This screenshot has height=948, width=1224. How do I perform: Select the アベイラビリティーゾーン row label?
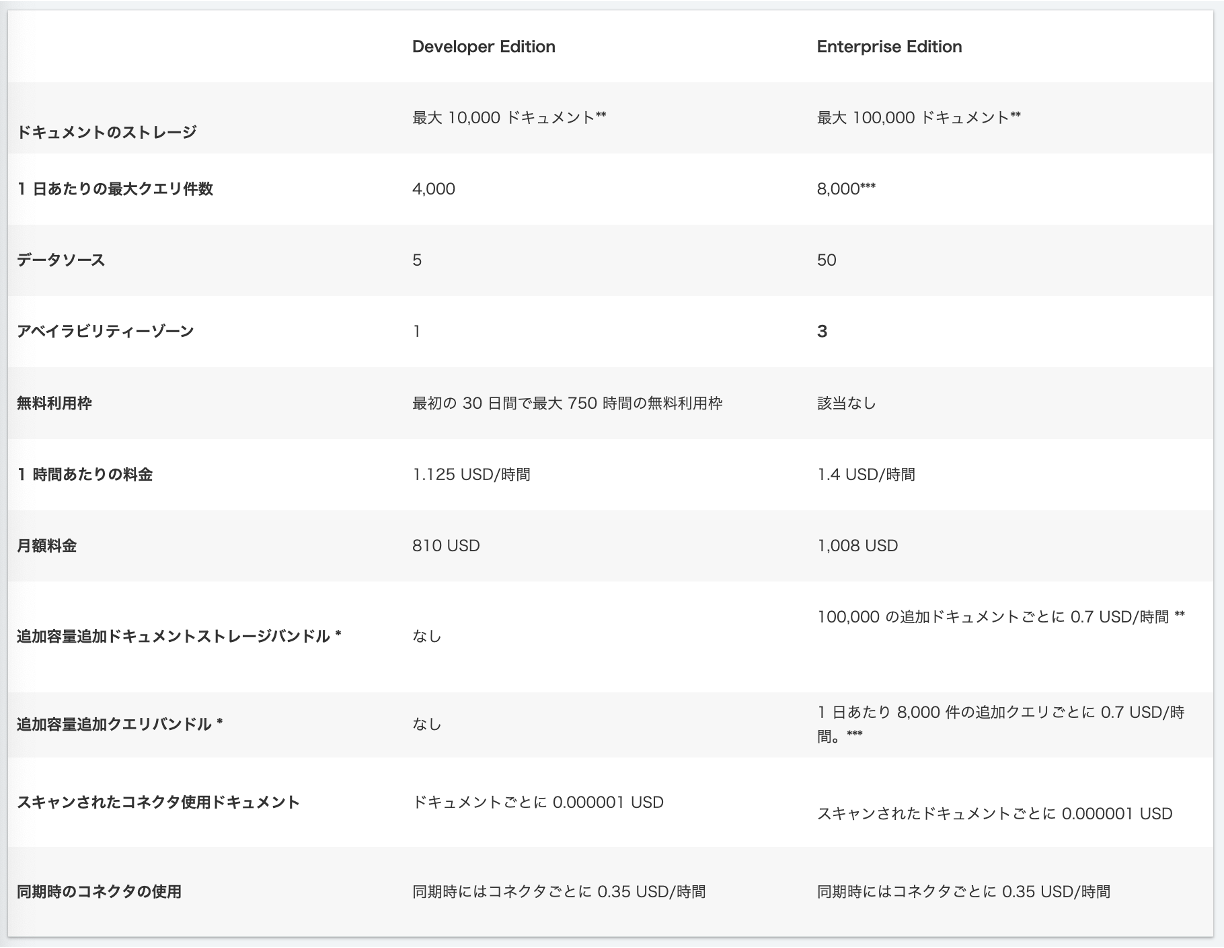click(105, 331)
